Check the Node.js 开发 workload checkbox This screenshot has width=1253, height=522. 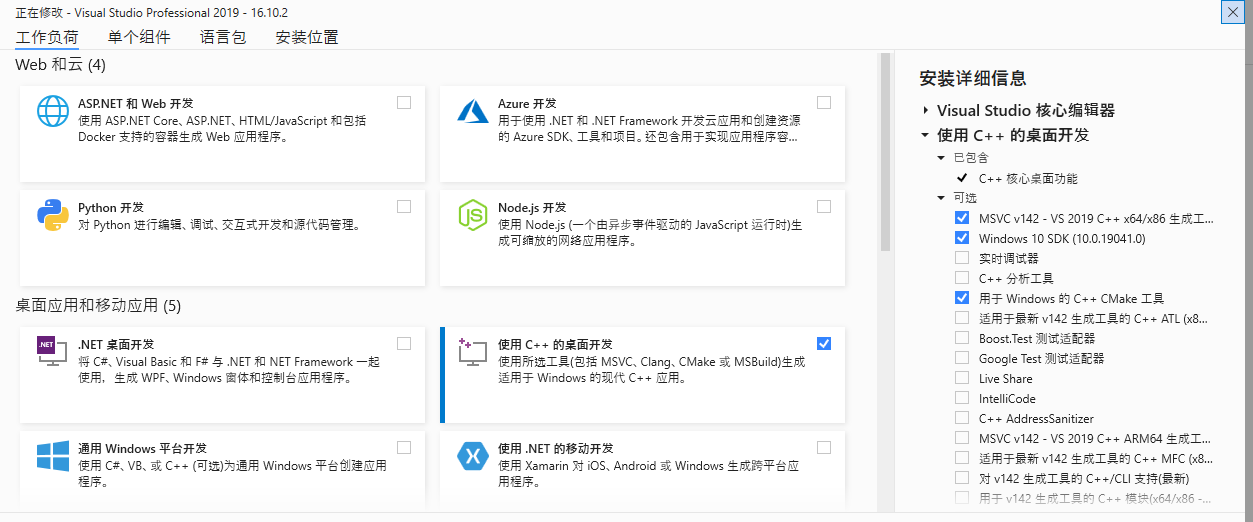point(824,207)
